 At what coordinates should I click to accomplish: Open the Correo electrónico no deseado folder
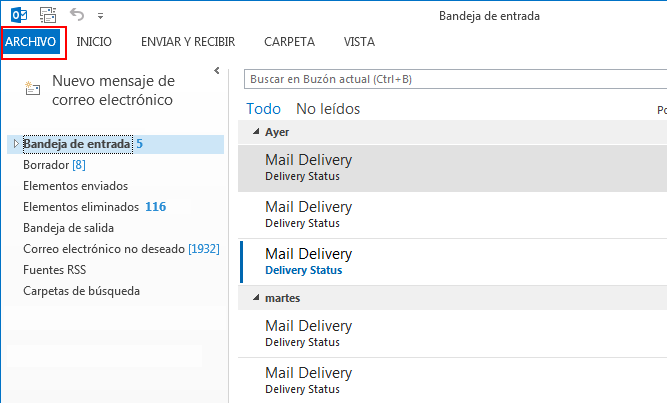pos(103,249)
